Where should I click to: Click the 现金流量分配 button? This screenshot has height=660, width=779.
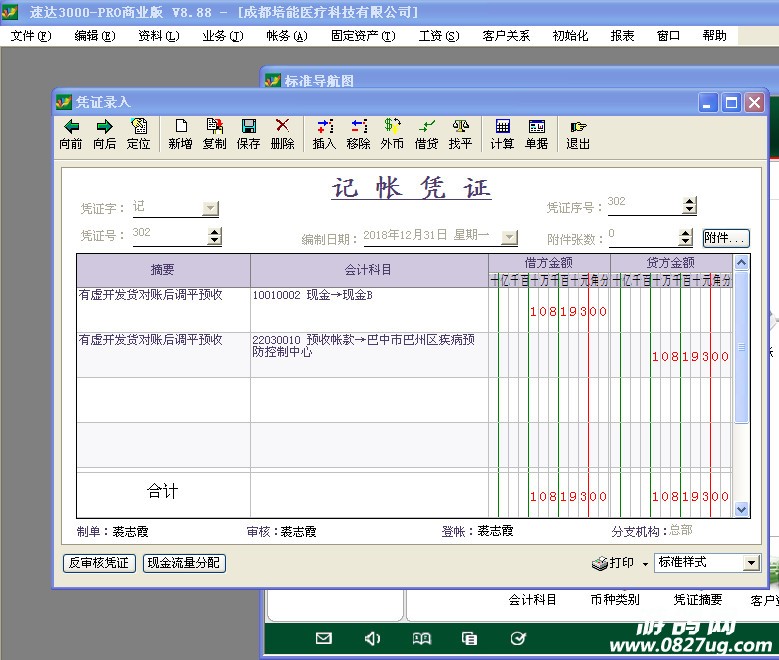click(x=184, y=563)
